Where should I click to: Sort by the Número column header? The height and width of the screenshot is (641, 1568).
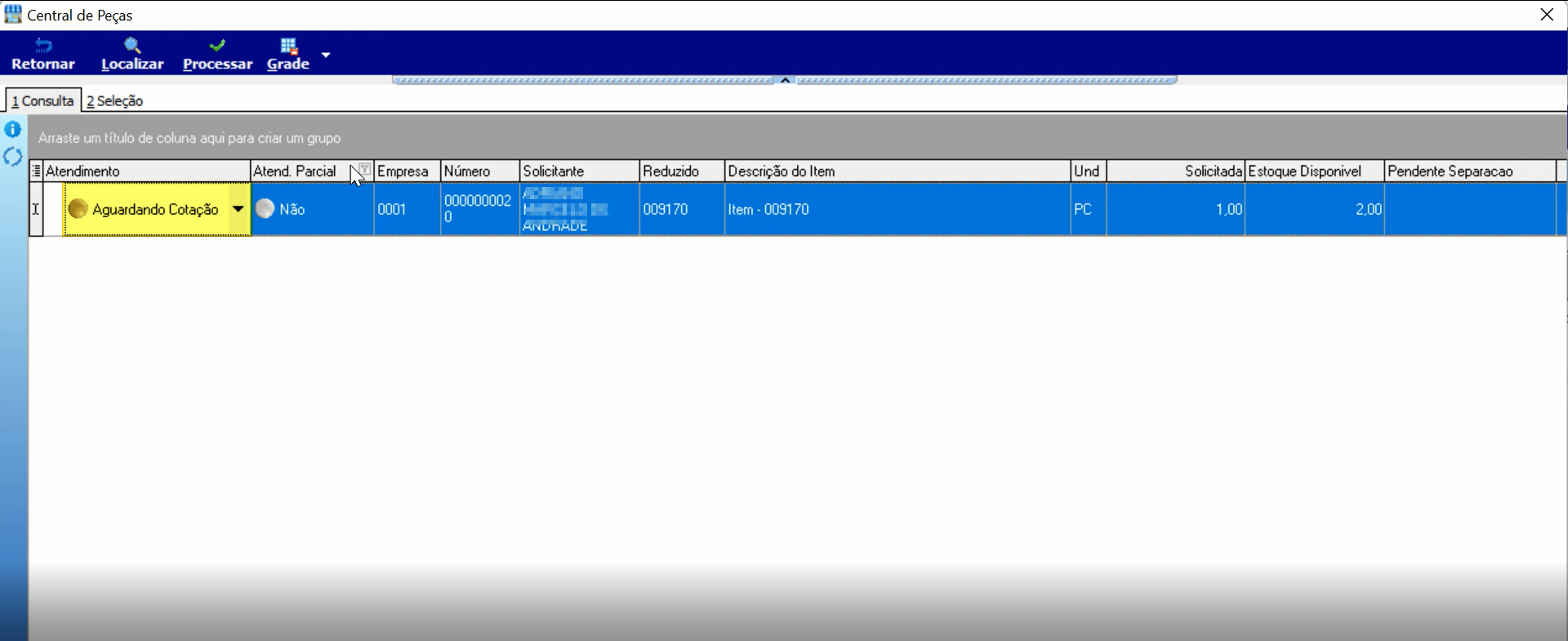tap(480, 171)
